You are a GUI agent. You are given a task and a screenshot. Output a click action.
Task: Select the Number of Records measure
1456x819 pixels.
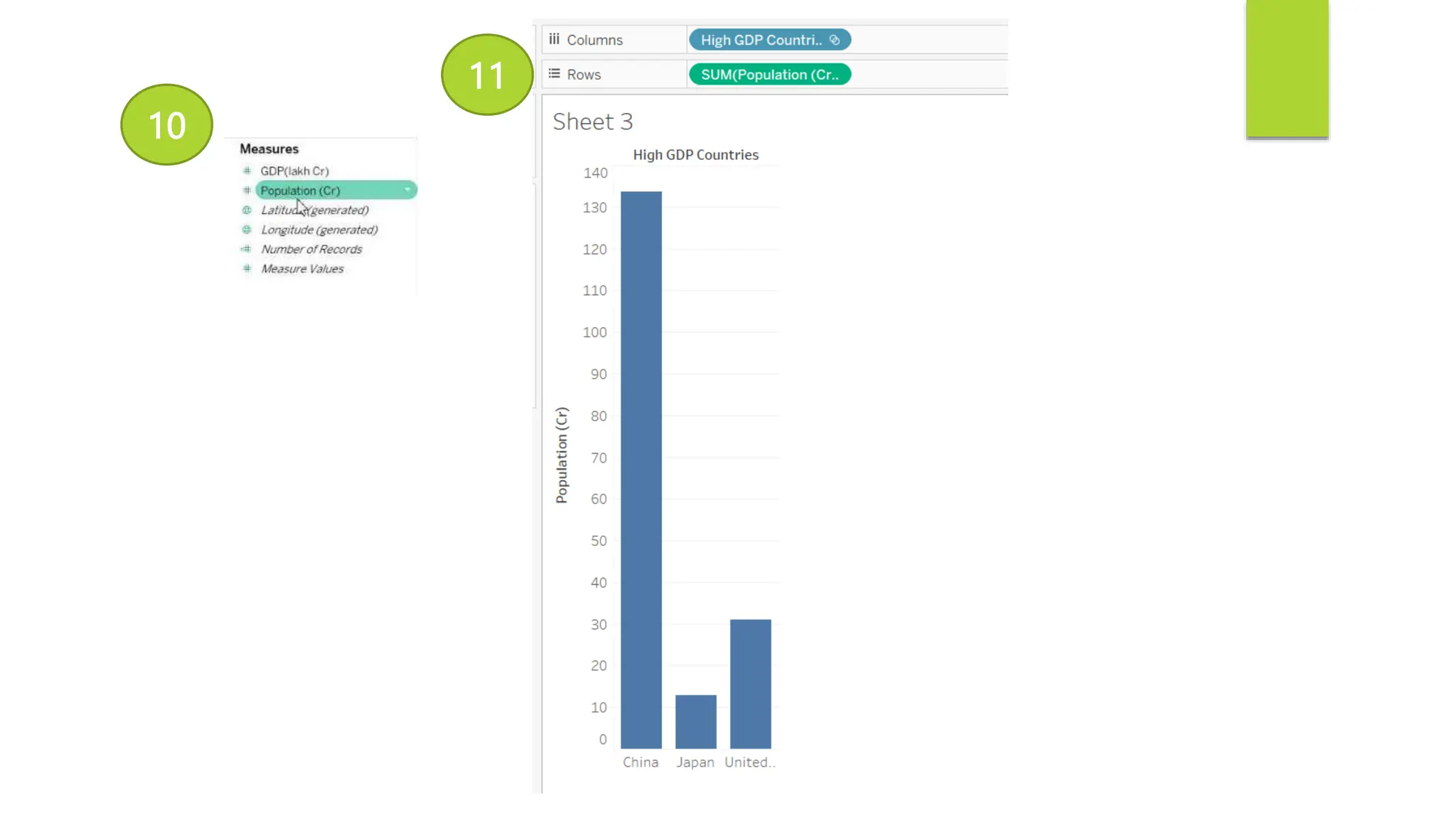point(311,250)
